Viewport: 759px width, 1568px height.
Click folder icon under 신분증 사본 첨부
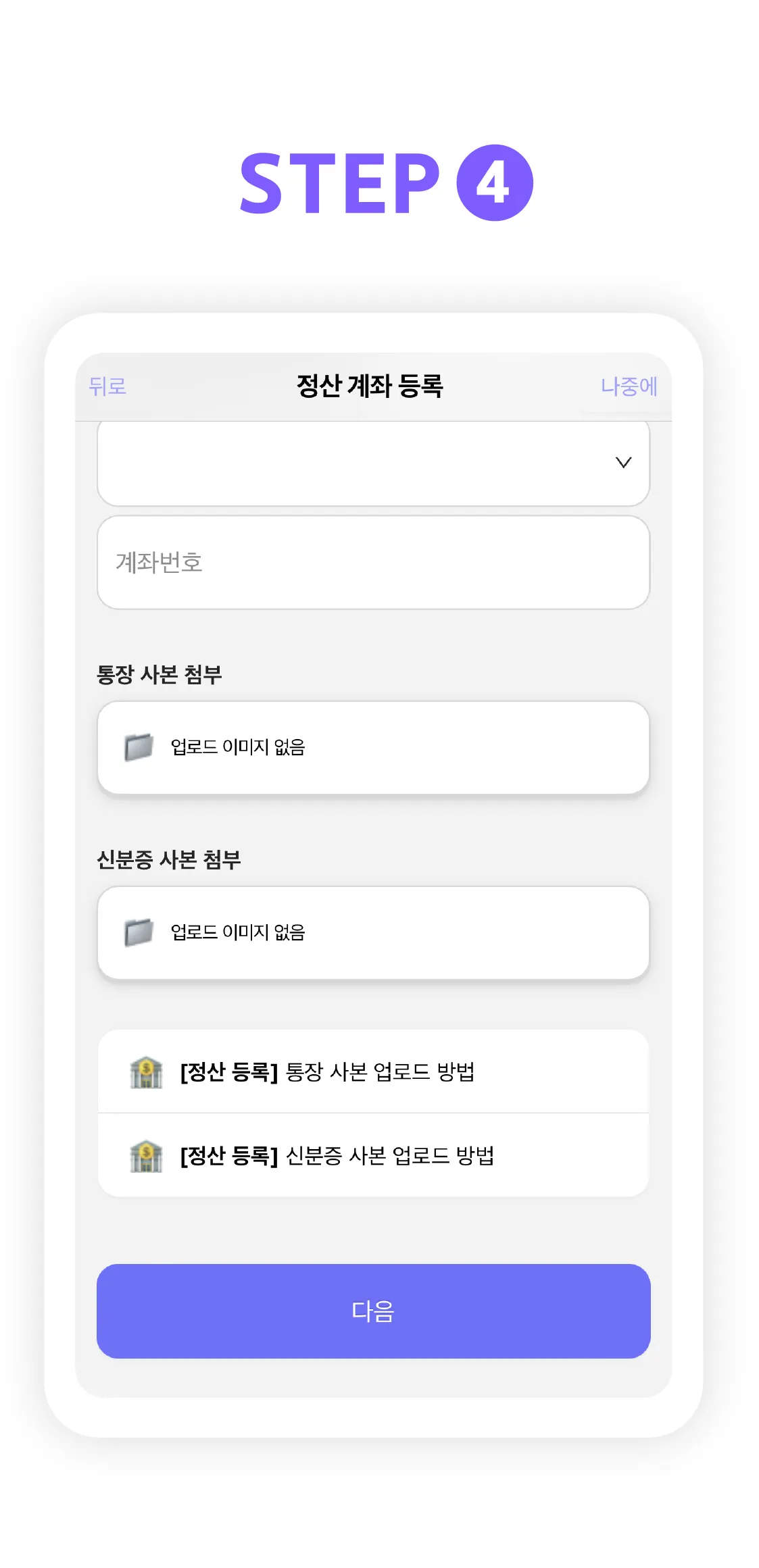click(x=139, y=932)
